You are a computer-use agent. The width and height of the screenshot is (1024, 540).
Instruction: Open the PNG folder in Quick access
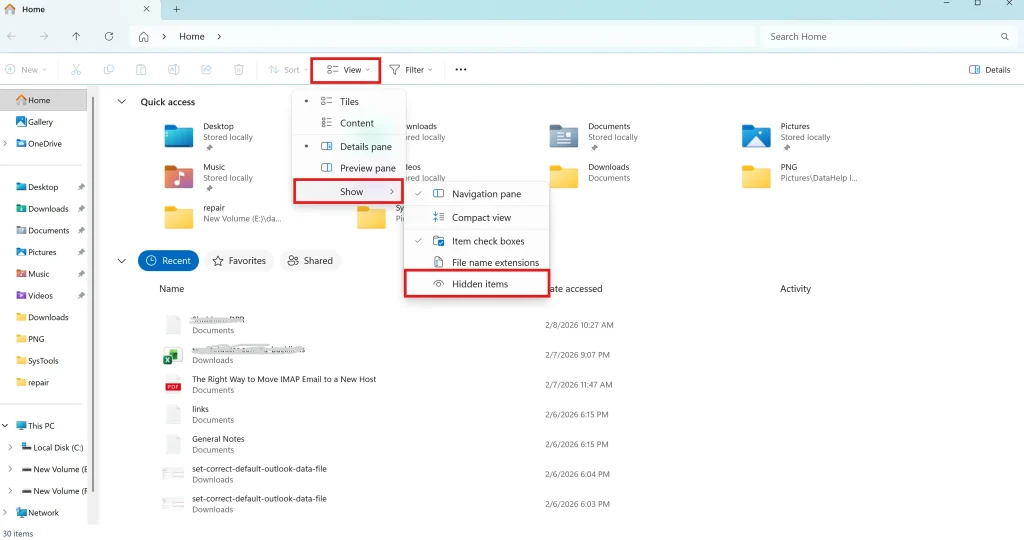[800, 176]
